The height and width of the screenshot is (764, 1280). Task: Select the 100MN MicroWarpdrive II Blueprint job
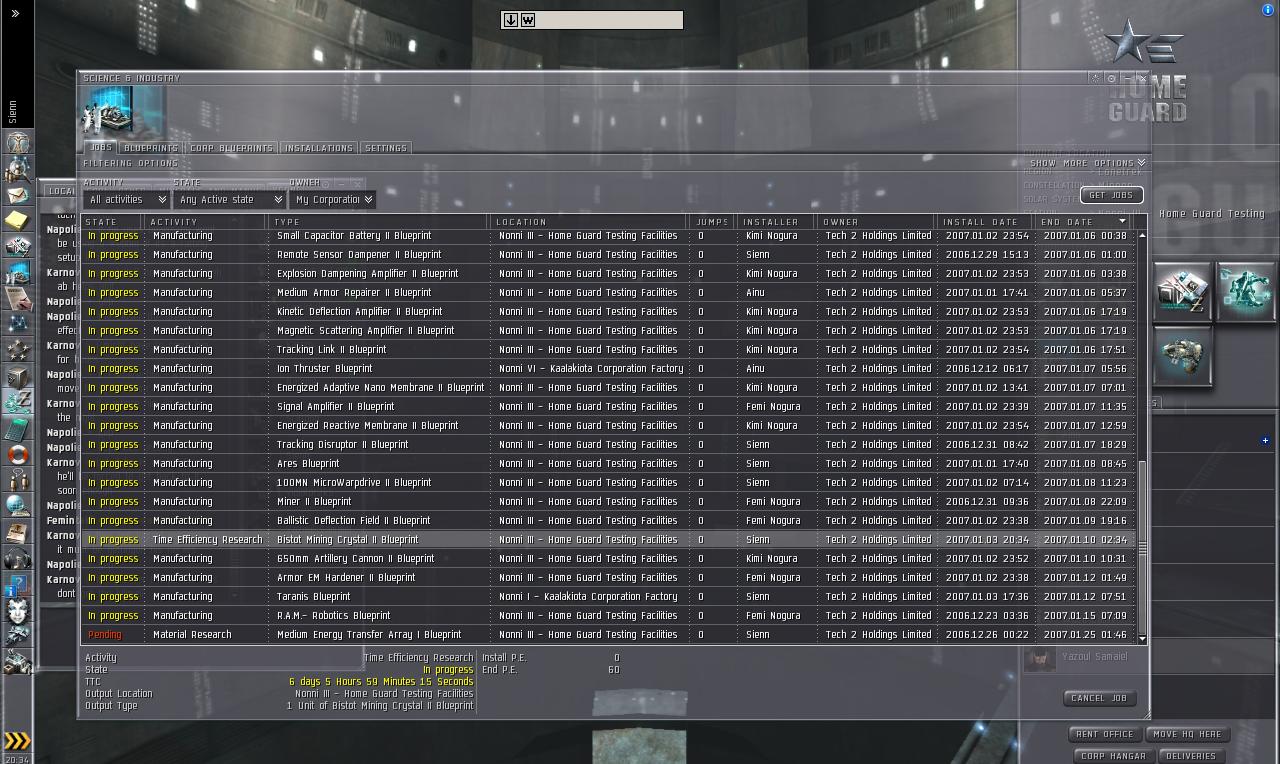(x=609, y=483)
